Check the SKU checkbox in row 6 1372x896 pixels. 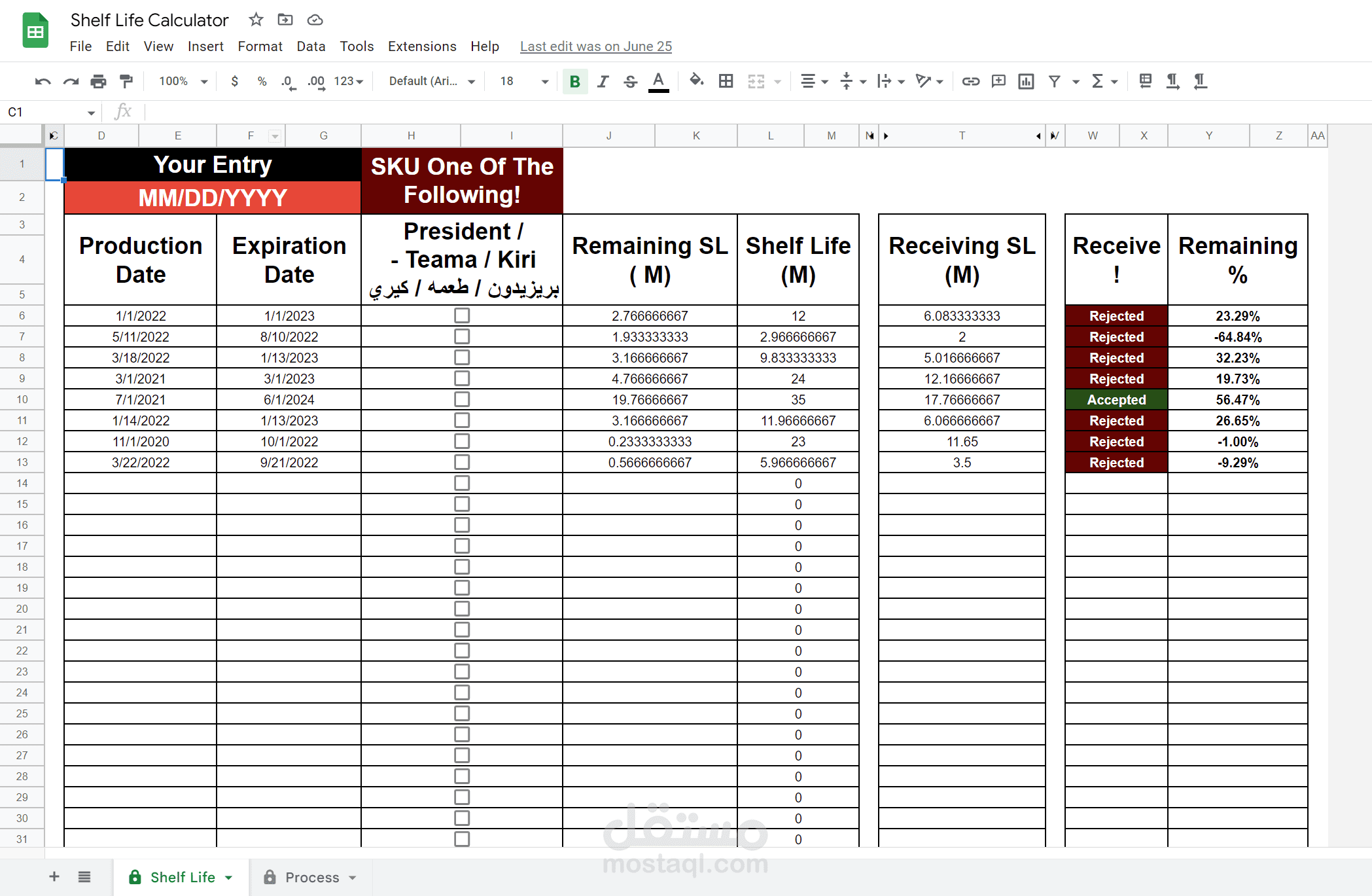coord(462,315)
